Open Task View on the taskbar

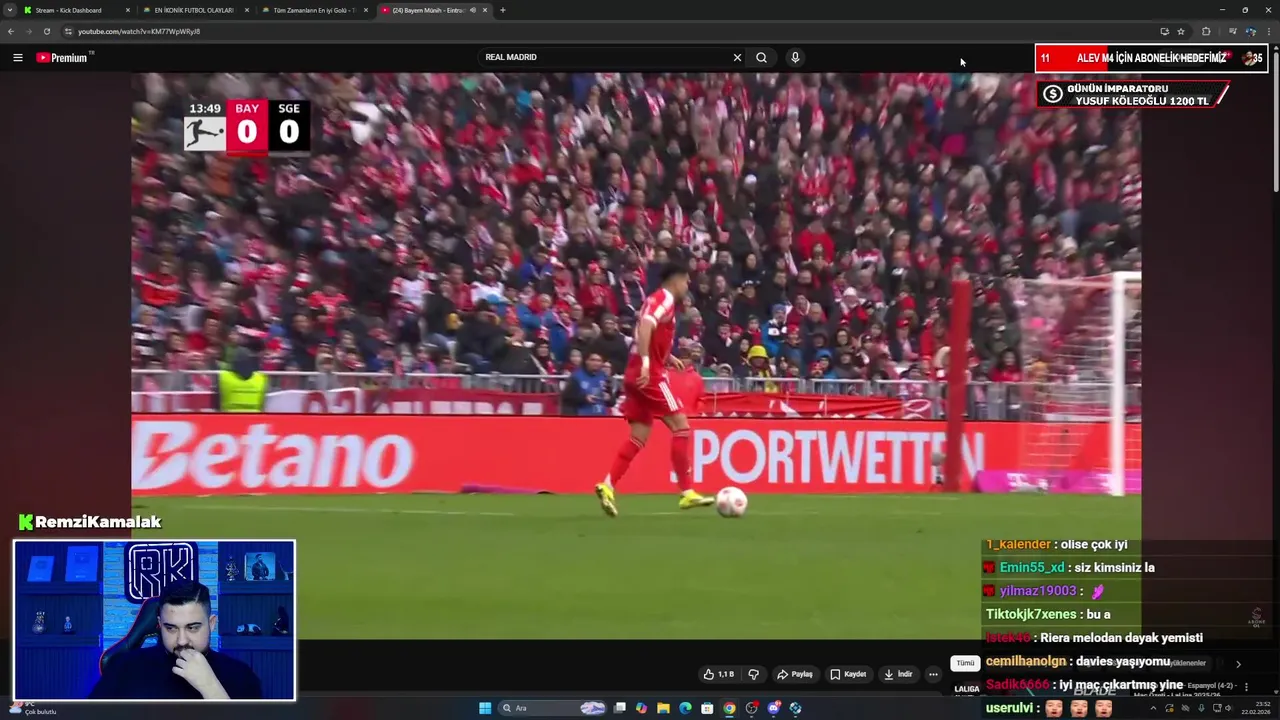619,708
